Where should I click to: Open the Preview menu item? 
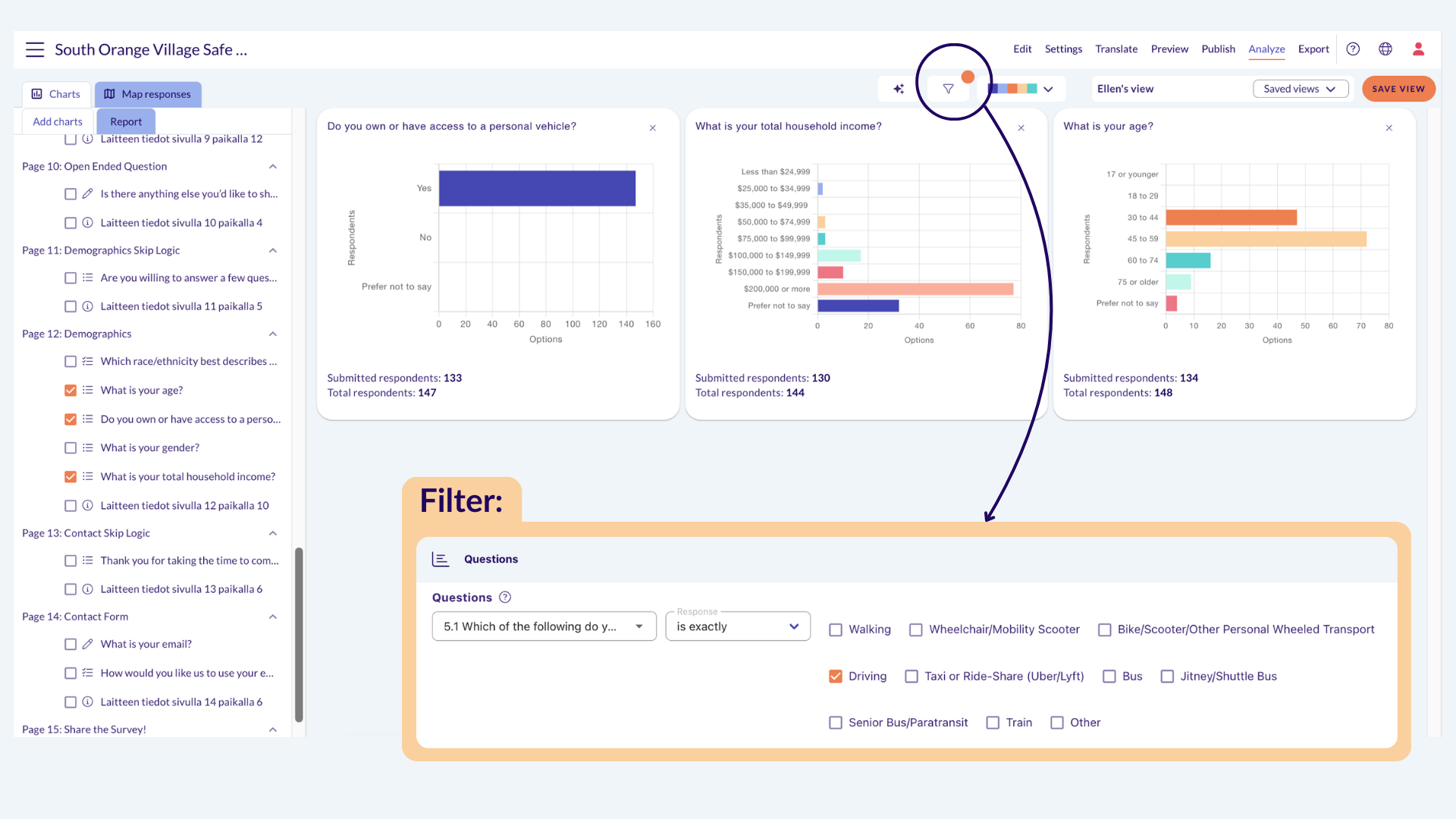[x=1169, y=49]
